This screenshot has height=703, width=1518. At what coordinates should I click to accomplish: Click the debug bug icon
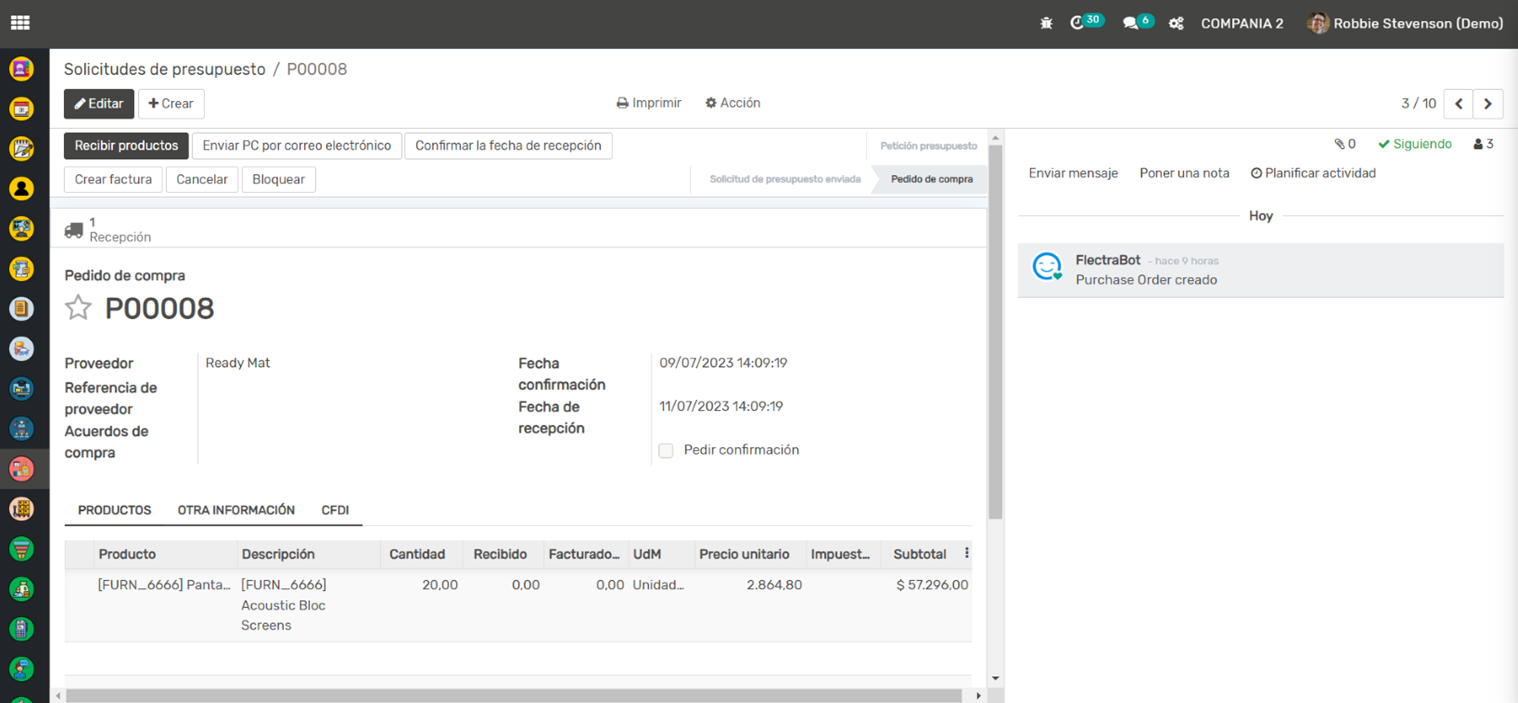(1046, 23)
